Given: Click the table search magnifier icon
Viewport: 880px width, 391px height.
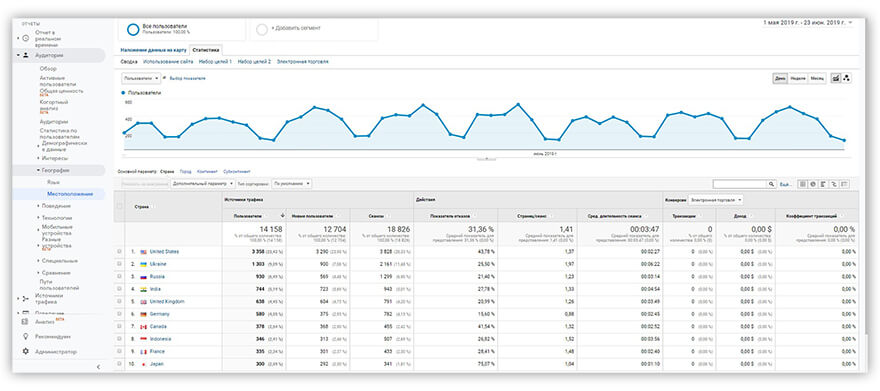Looking at the screenshot, I should (x=772, y=184).
